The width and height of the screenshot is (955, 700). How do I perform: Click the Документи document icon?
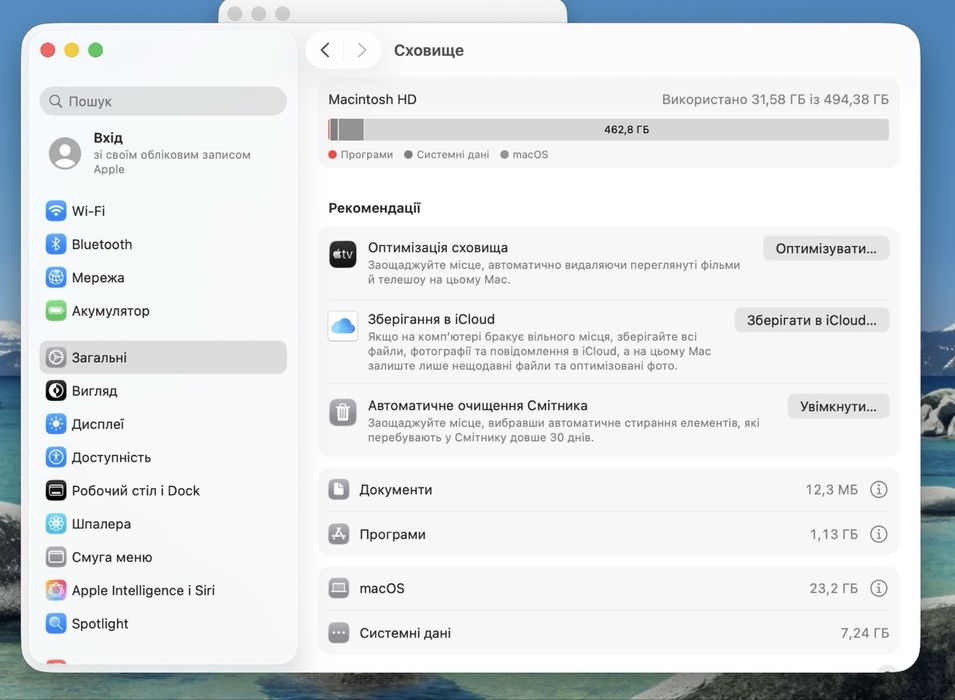point(339,489)
